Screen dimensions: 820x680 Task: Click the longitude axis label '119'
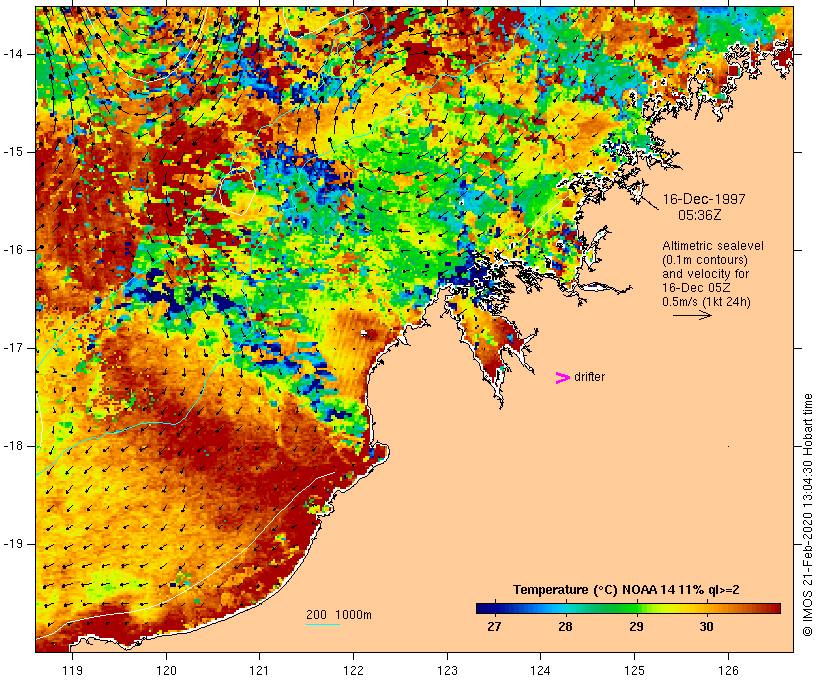click(72, 671)
